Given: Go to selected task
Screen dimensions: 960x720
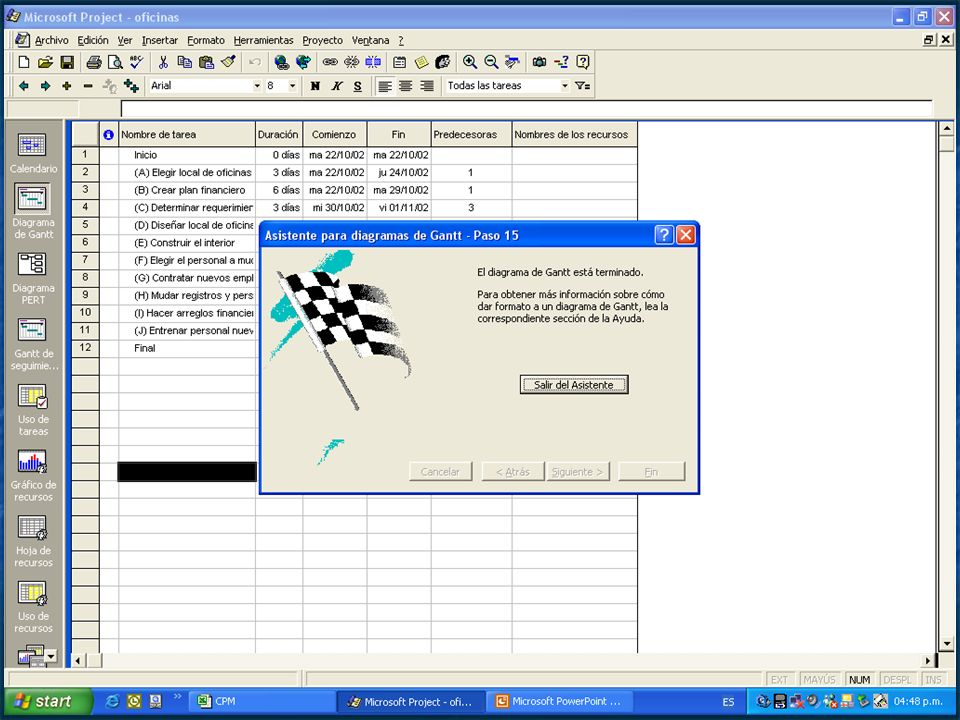Looking at the screenshot, I should [512, 62].
